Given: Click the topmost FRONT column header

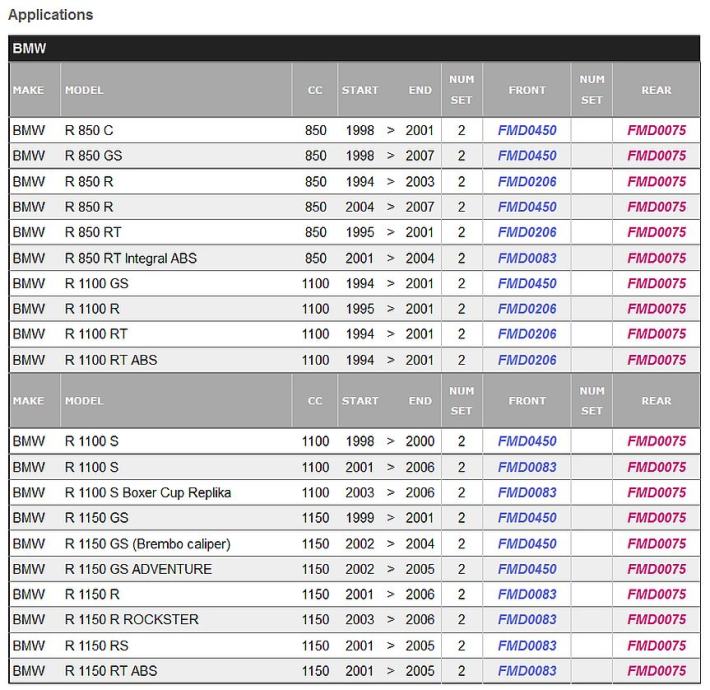Looking at the screenshot, I should [527, 90].
